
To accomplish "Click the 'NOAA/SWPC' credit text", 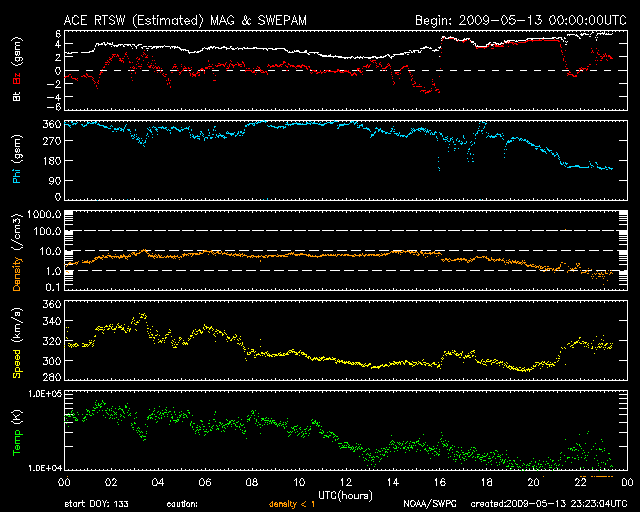I will tap(430, 504).
